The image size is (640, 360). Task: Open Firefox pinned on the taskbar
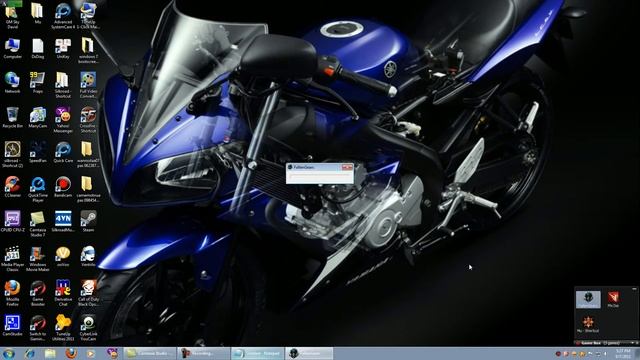71,353
